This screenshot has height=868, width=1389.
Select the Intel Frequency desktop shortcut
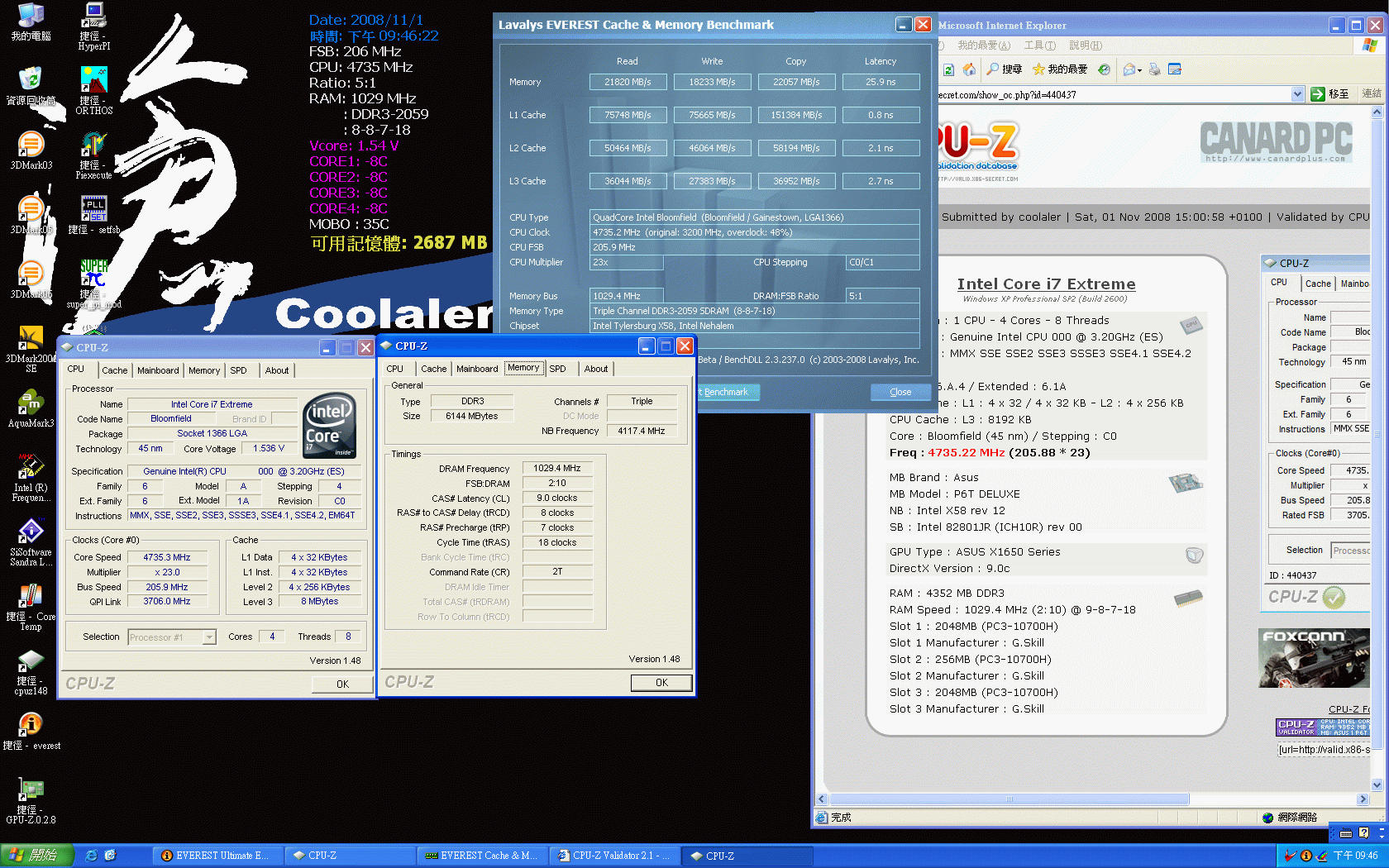pos(31,477)
